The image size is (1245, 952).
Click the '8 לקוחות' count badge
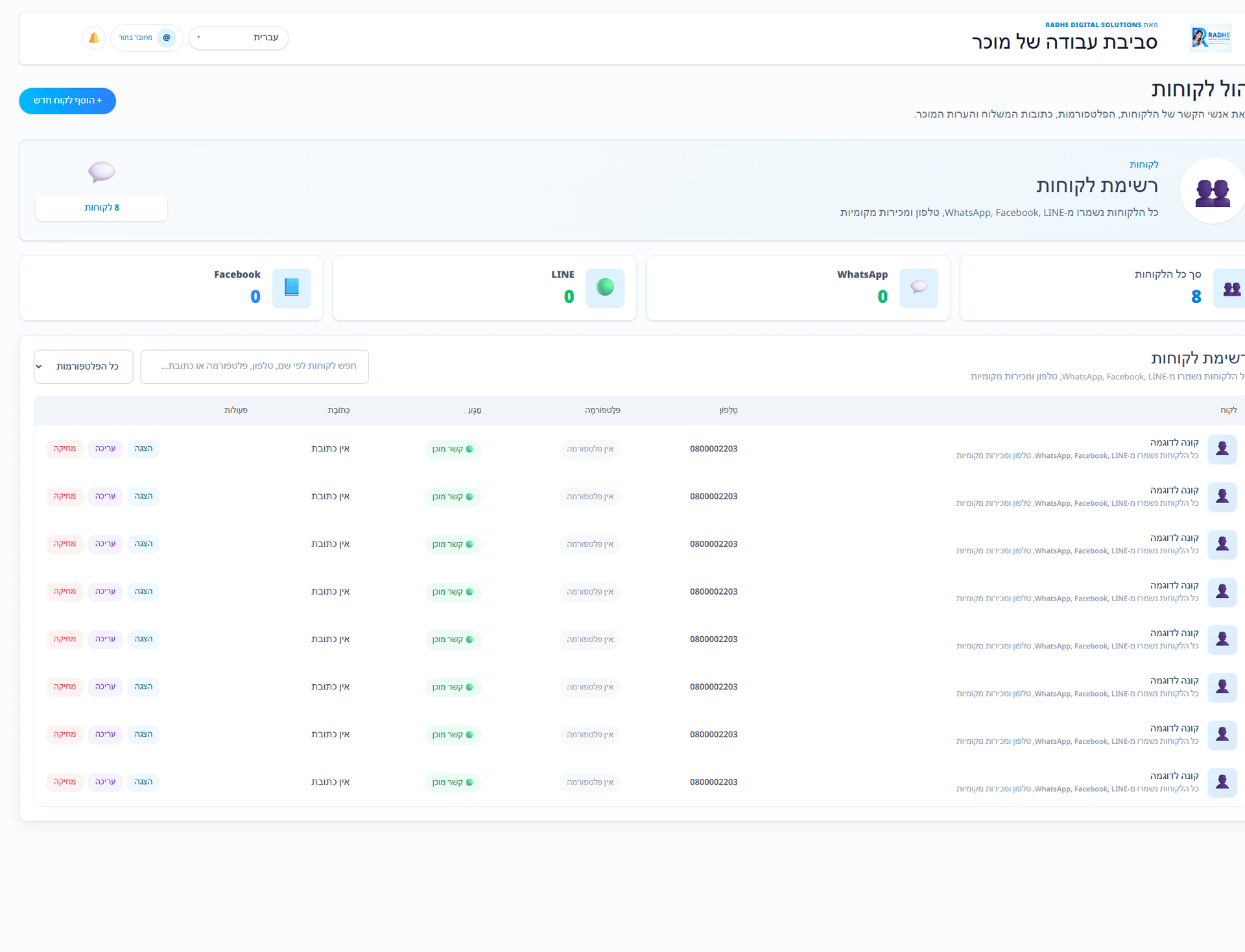(x=102, y=208)
